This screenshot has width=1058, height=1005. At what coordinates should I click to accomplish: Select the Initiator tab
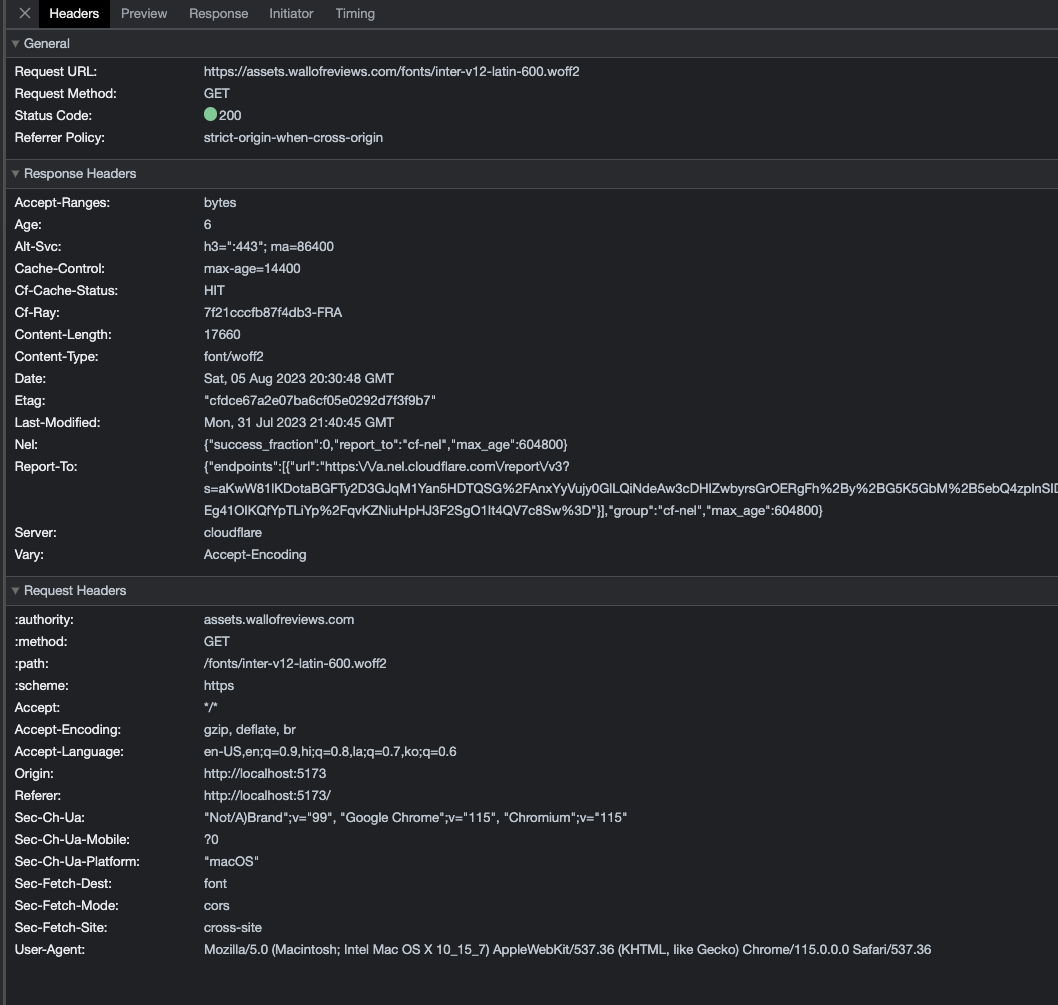[x=291, y=13]
